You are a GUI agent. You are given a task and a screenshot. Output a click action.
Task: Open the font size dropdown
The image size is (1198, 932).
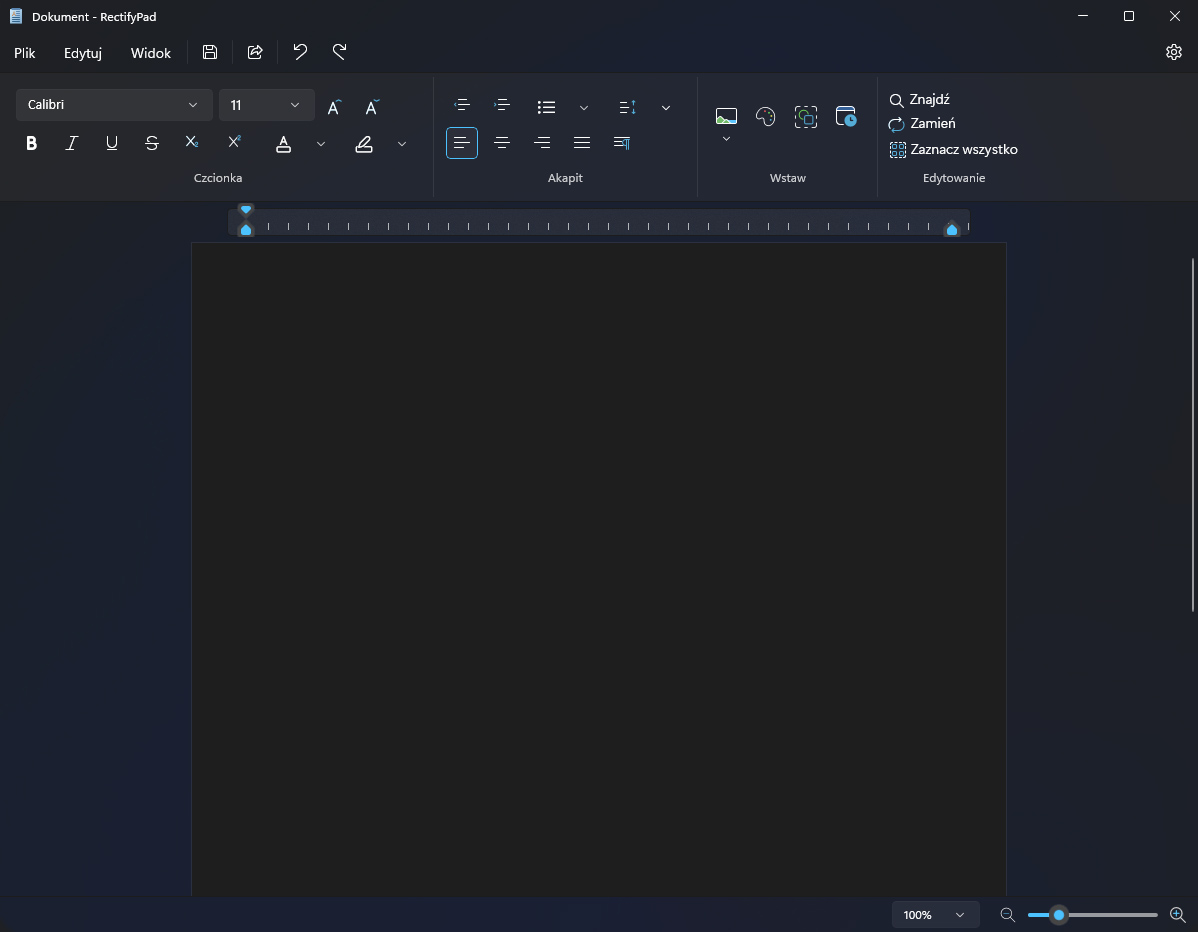(x=266, y=105)
